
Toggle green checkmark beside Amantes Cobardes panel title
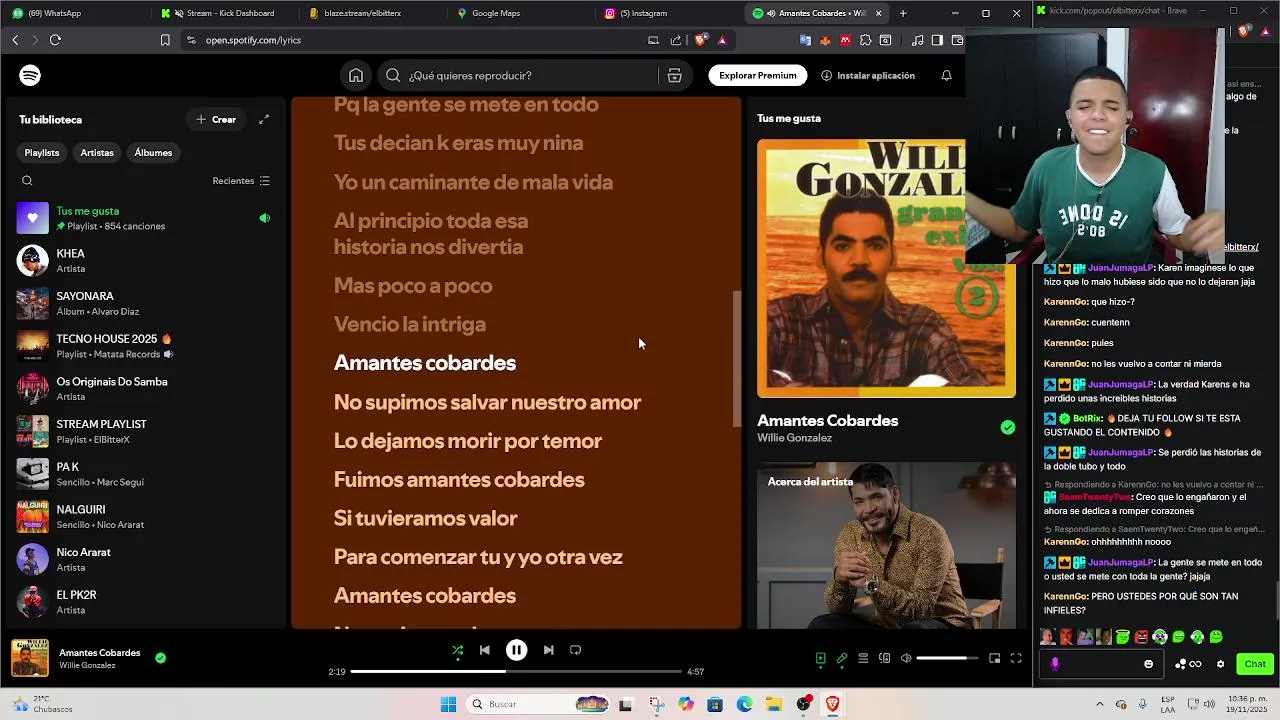pos(1008,427)
